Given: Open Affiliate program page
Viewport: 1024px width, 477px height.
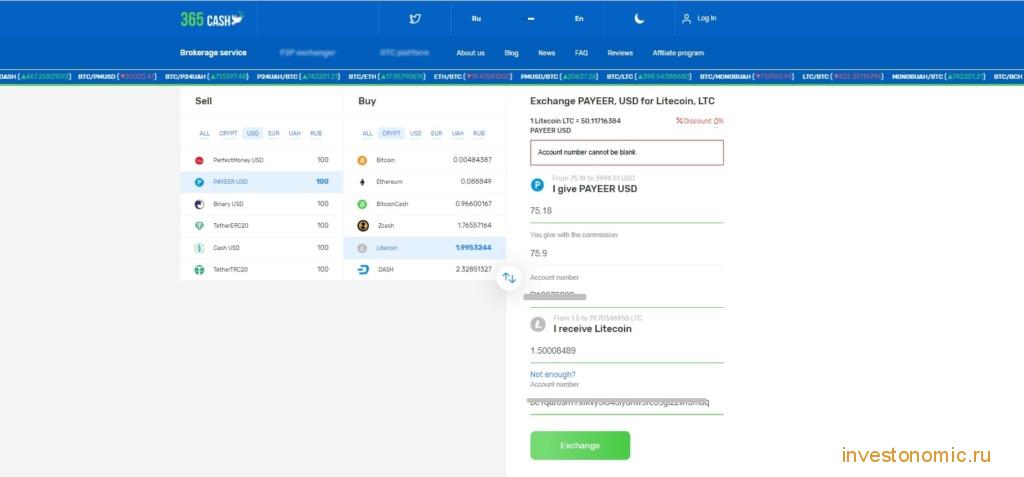Looking at the screenshot, I should coord(678,53).
